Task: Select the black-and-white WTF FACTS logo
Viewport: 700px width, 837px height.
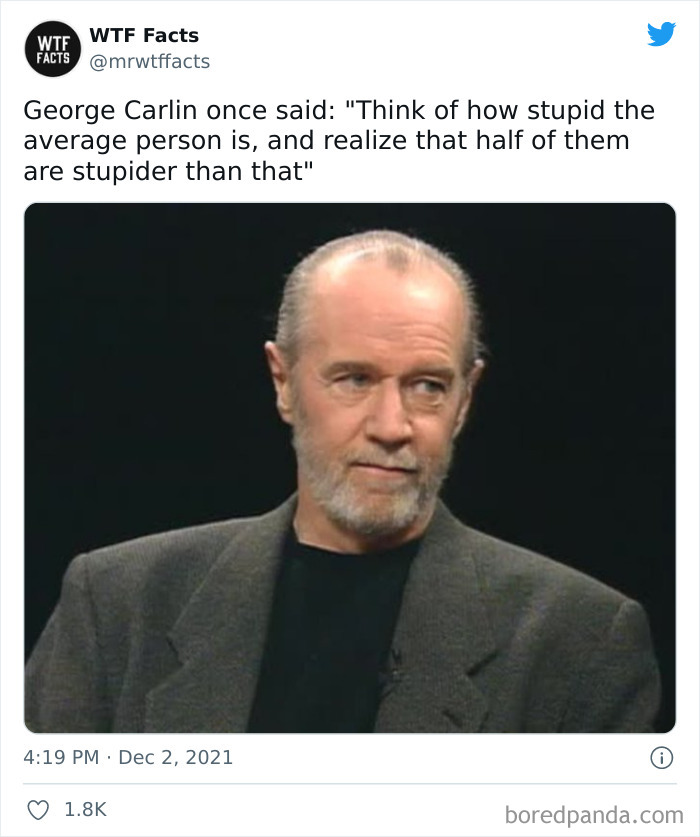Action: [x=51, y=49]
